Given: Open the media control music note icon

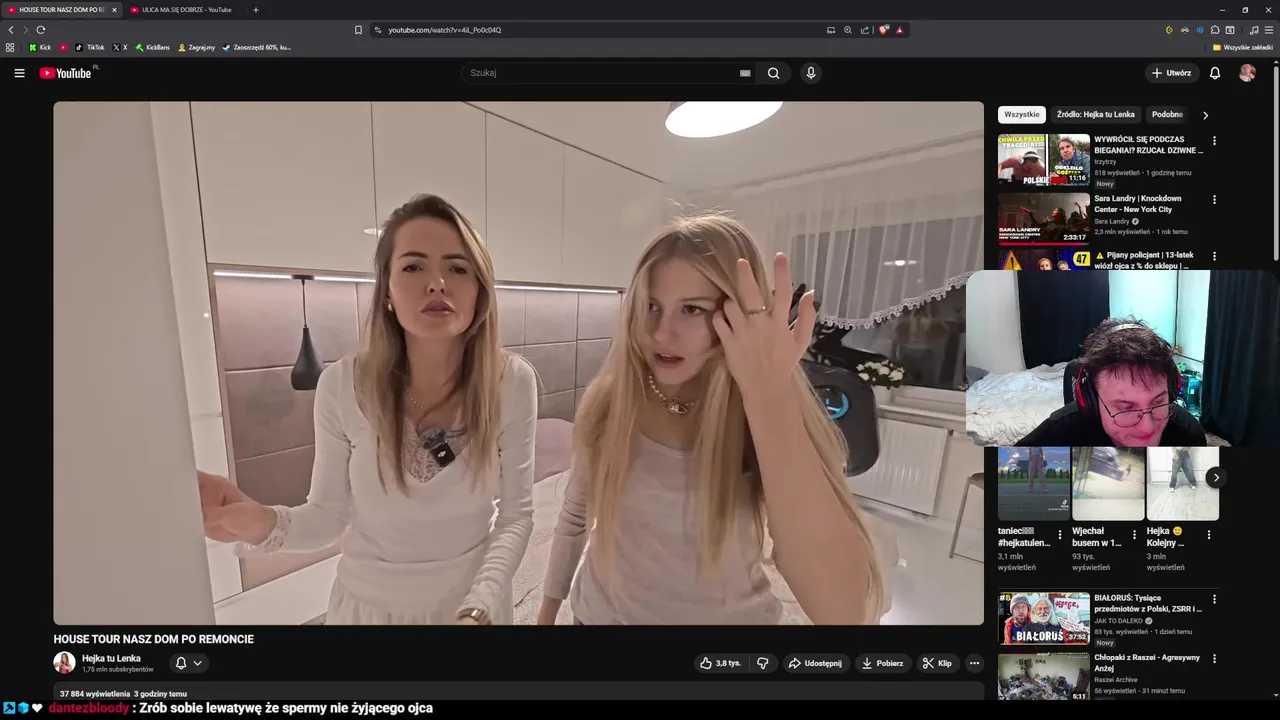Looking at the screenshot, I should [1254, 30].
